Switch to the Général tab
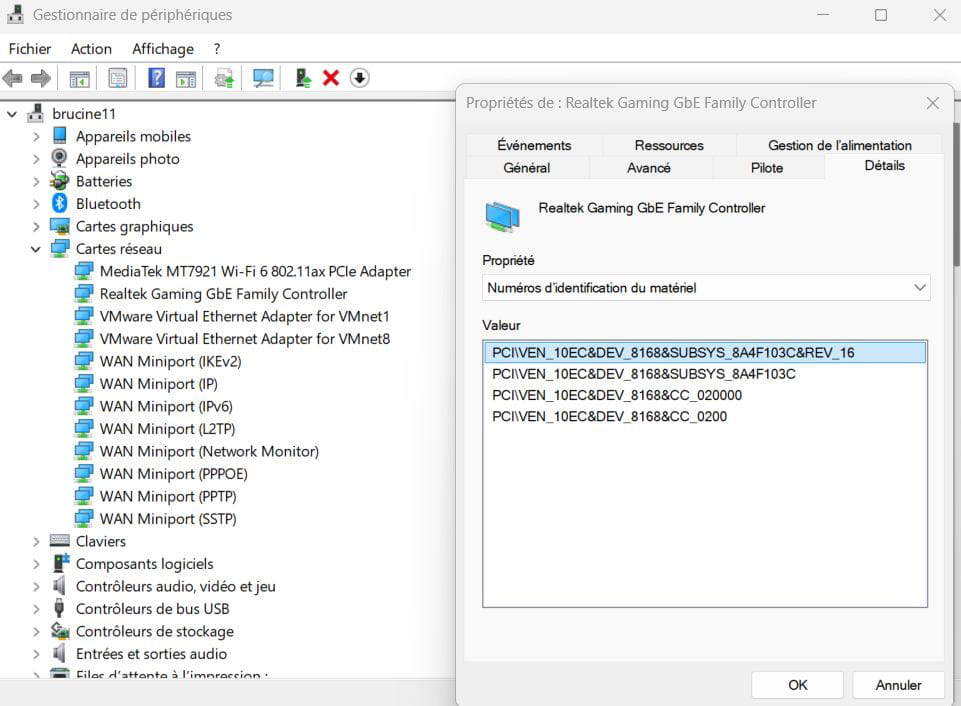Screen dimensions: 961x706 coord(527,167)
